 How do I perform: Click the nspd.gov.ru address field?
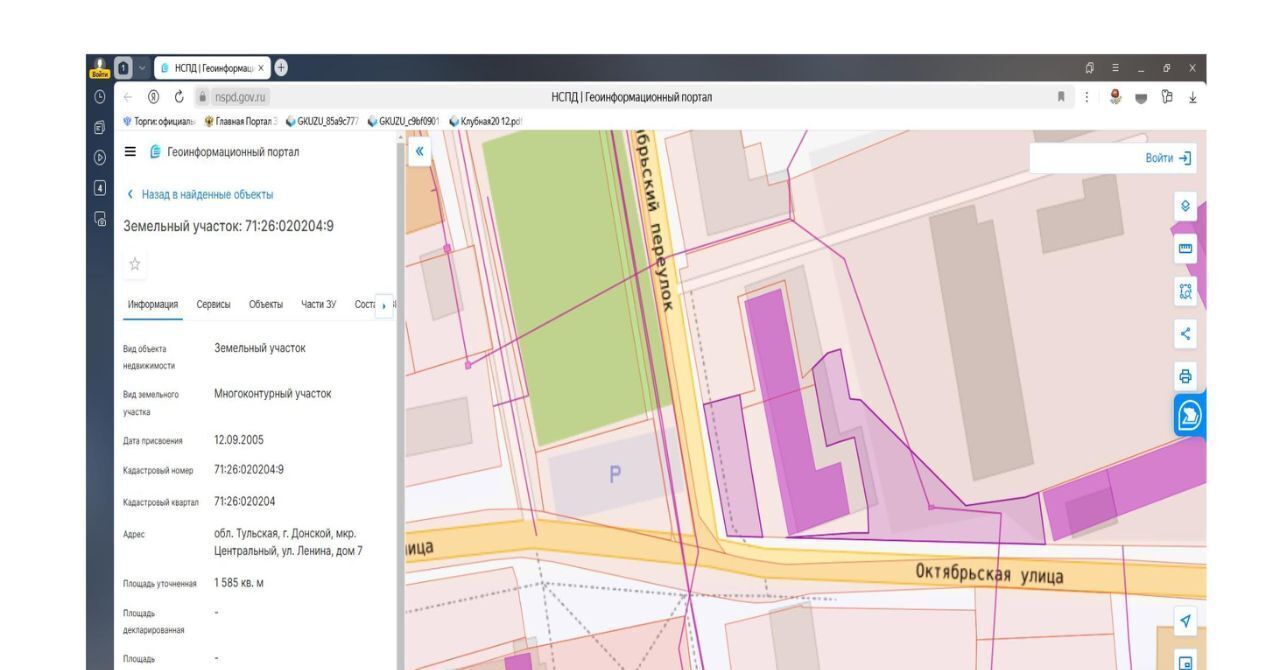tap(242, 97)
